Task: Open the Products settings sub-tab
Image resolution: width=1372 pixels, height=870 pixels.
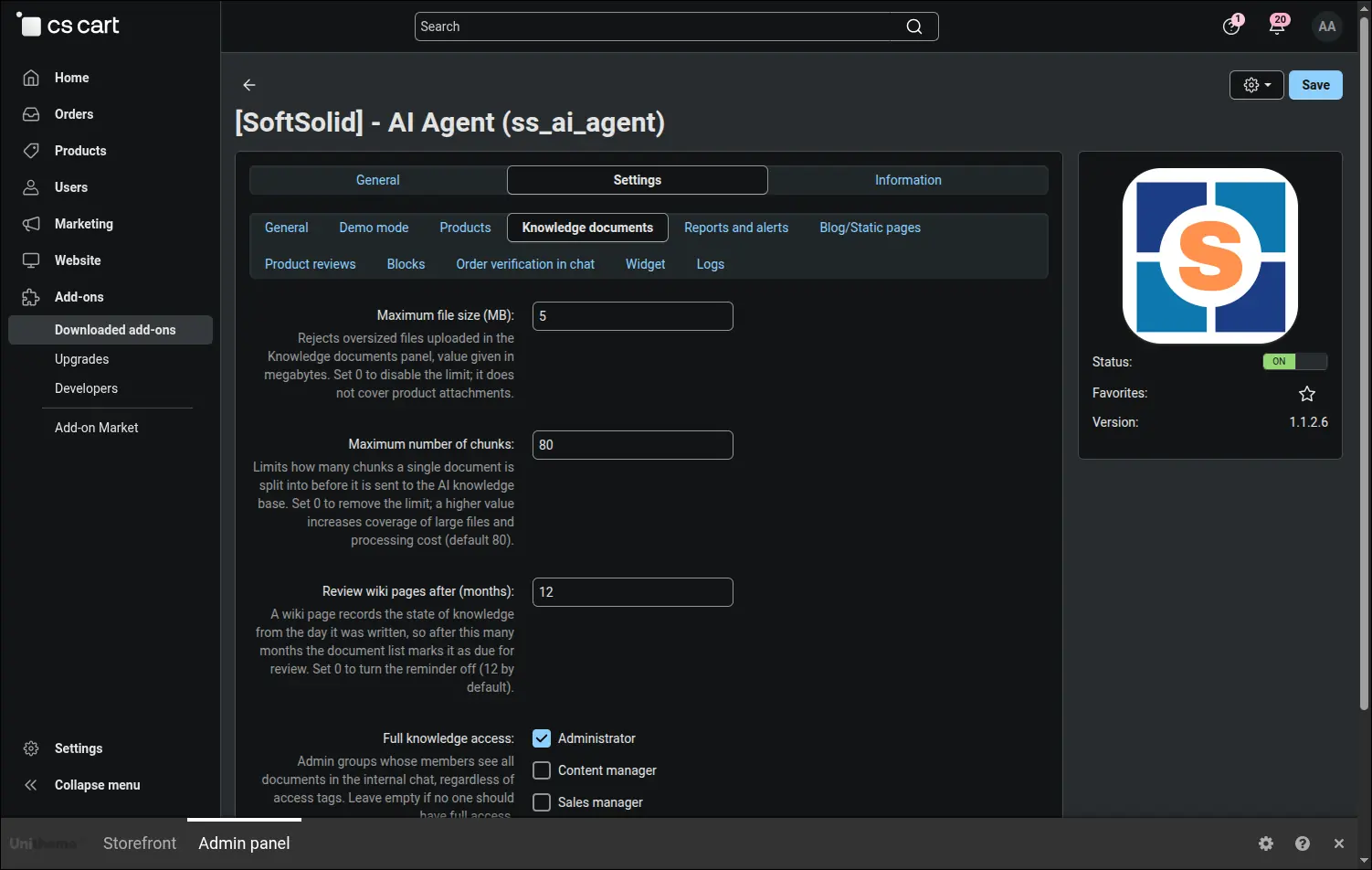Action: click(x=465, y=228)
